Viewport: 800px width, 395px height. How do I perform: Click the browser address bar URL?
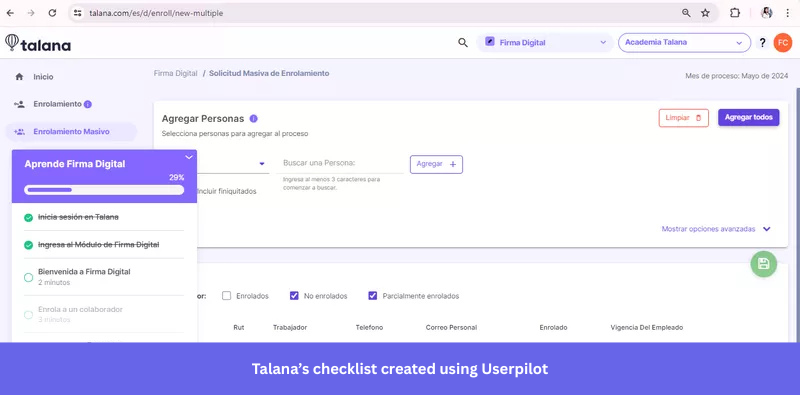(x=156, y=13)
